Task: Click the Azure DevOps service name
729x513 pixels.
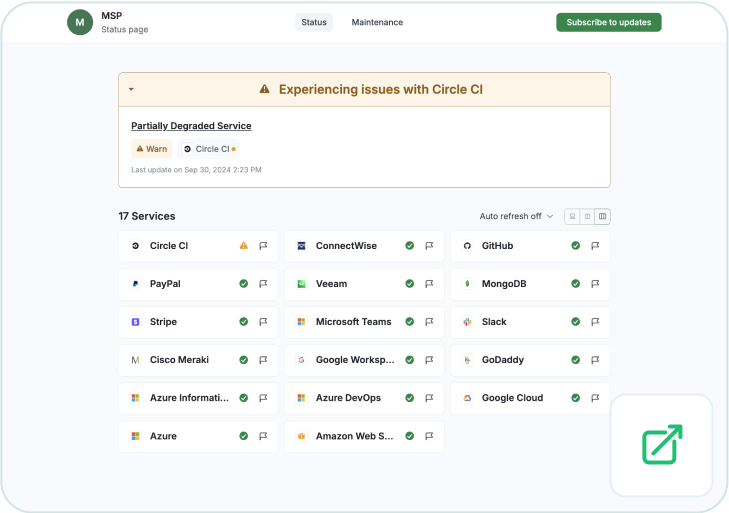Action: coord(348,398)
